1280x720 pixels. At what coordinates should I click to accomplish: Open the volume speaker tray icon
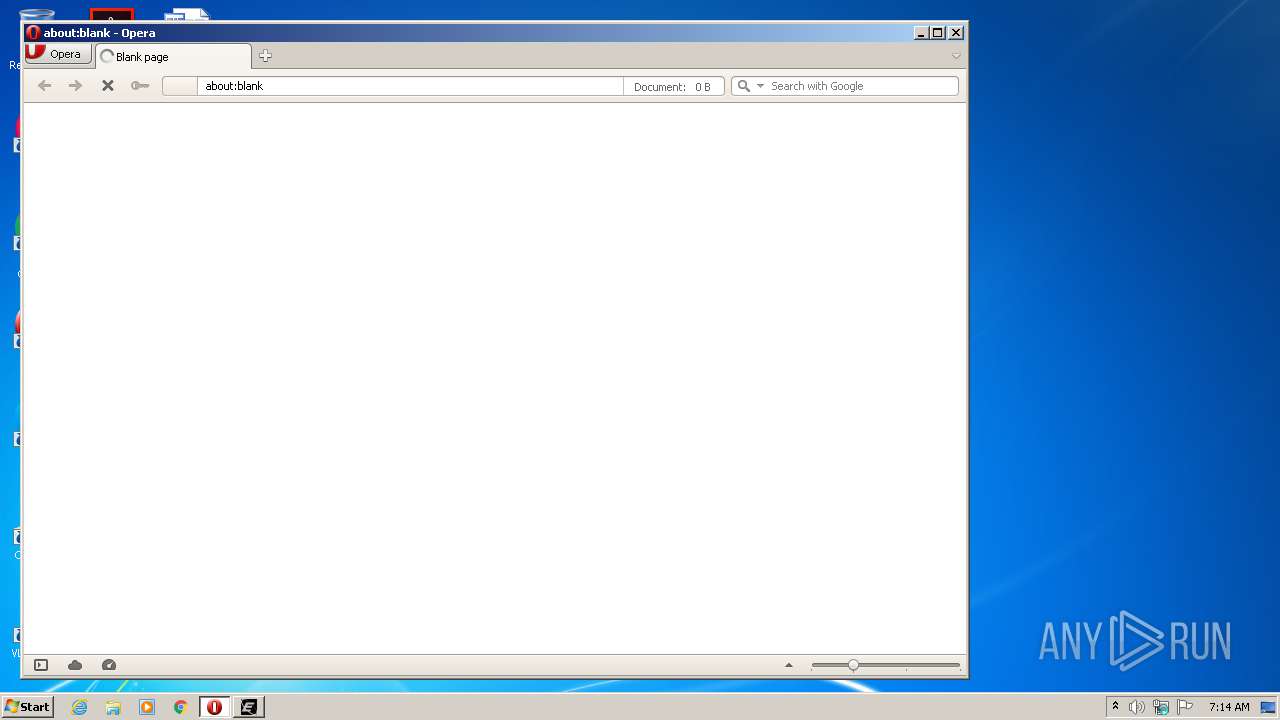point(1136,707)
